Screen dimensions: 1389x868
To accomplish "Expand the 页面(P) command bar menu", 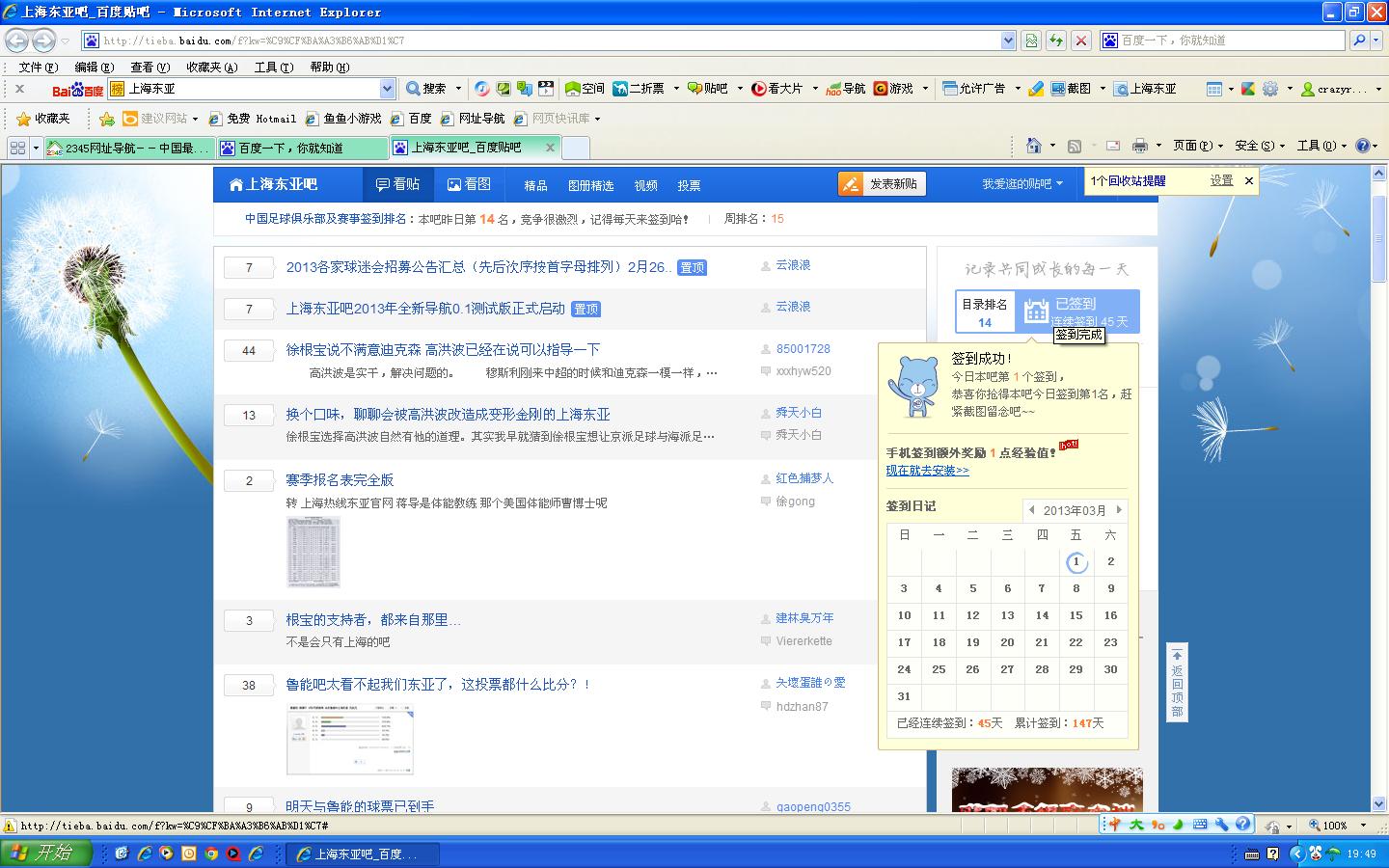I will point(1197,146).
